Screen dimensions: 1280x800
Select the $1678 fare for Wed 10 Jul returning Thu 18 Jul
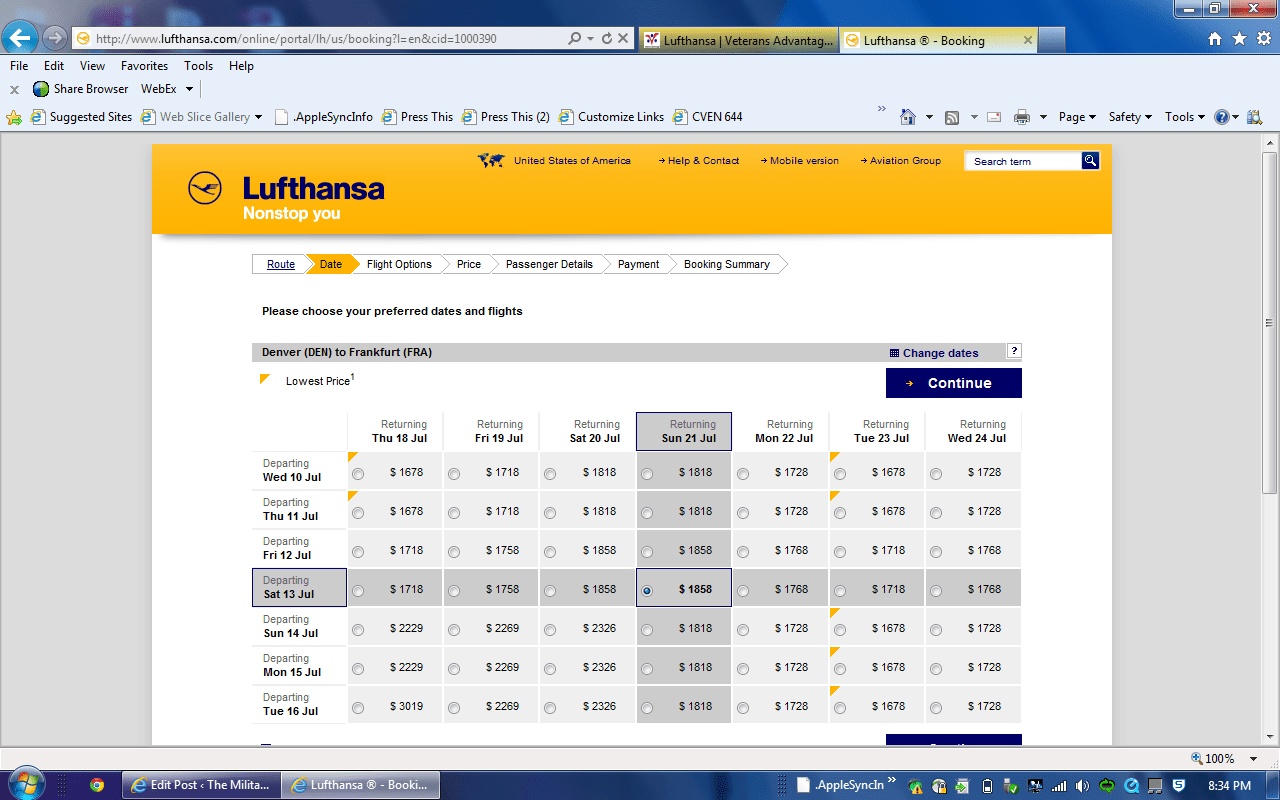(x=358, y=472)
